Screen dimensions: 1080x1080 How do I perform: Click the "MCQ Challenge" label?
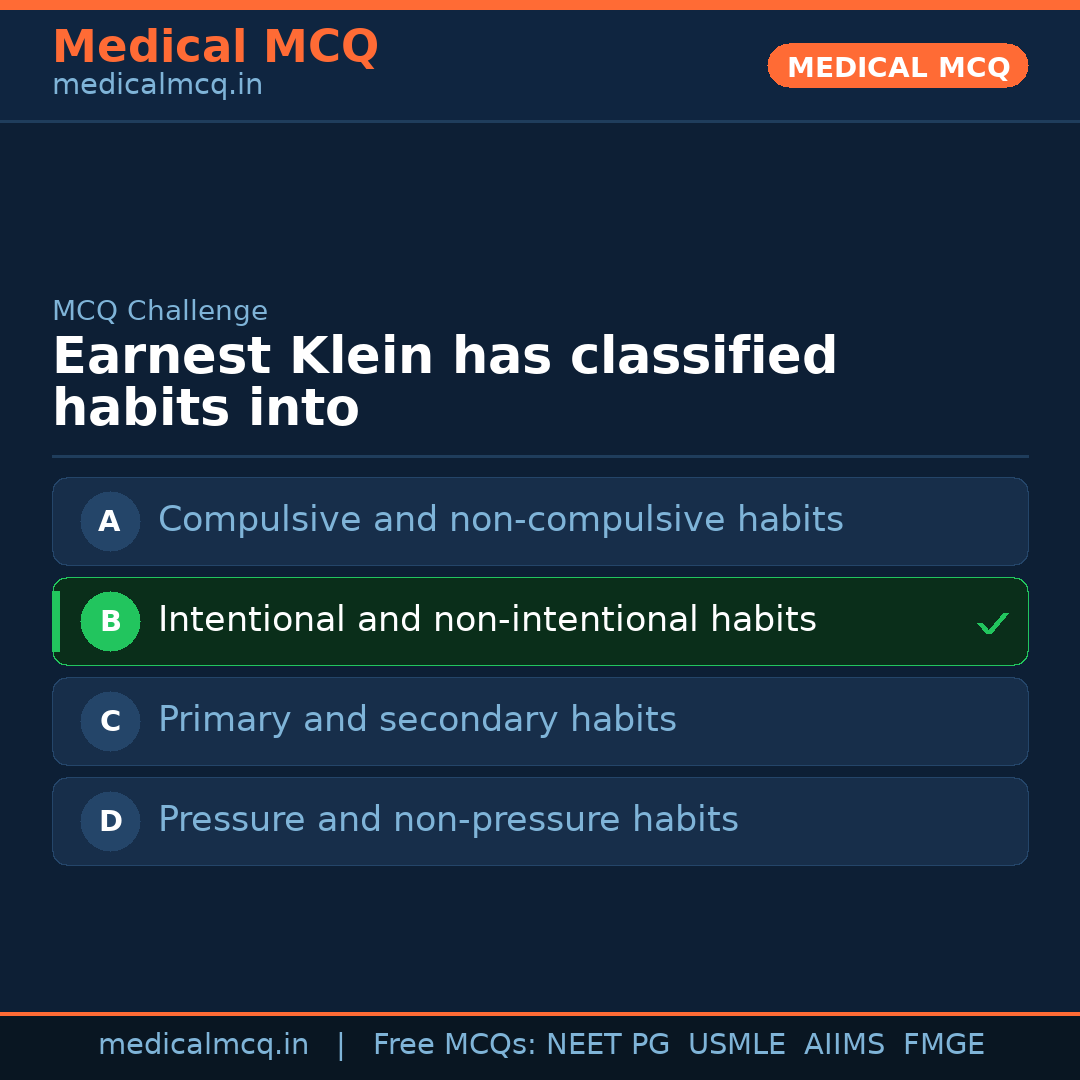point(160,311)
